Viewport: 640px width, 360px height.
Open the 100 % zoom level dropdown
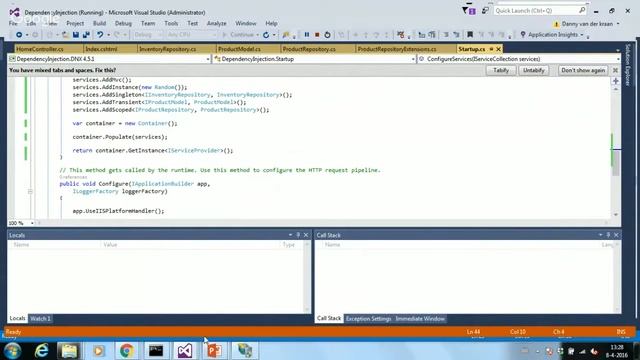tap(32, 223)
